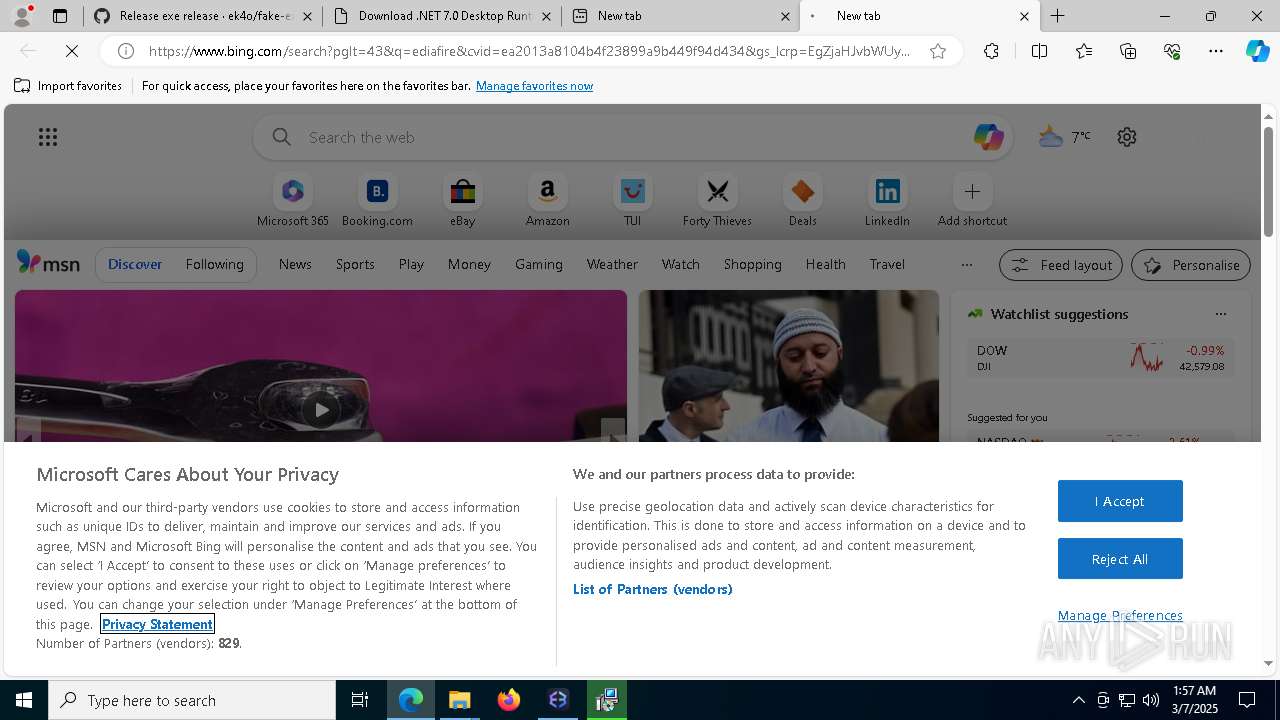Open browser Extensions icon

point(991,51)
